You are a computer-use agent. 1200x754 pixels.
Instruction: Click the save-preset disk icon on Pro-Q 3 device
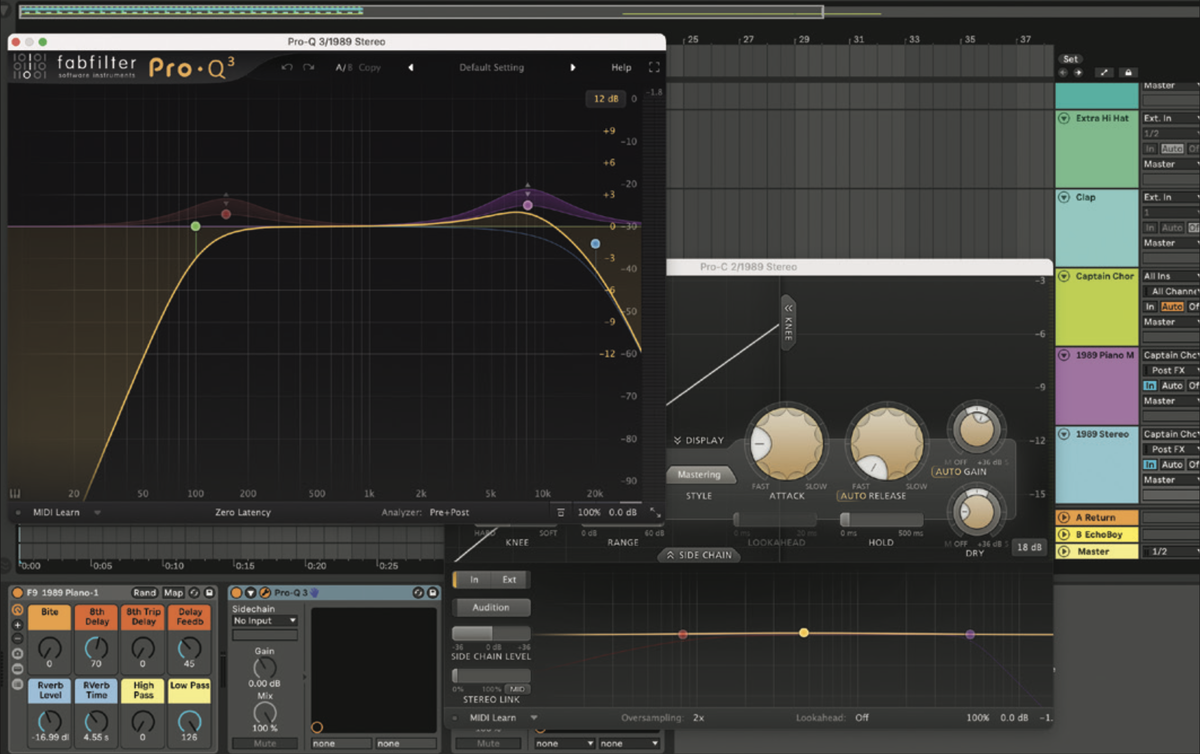(431, 592)
